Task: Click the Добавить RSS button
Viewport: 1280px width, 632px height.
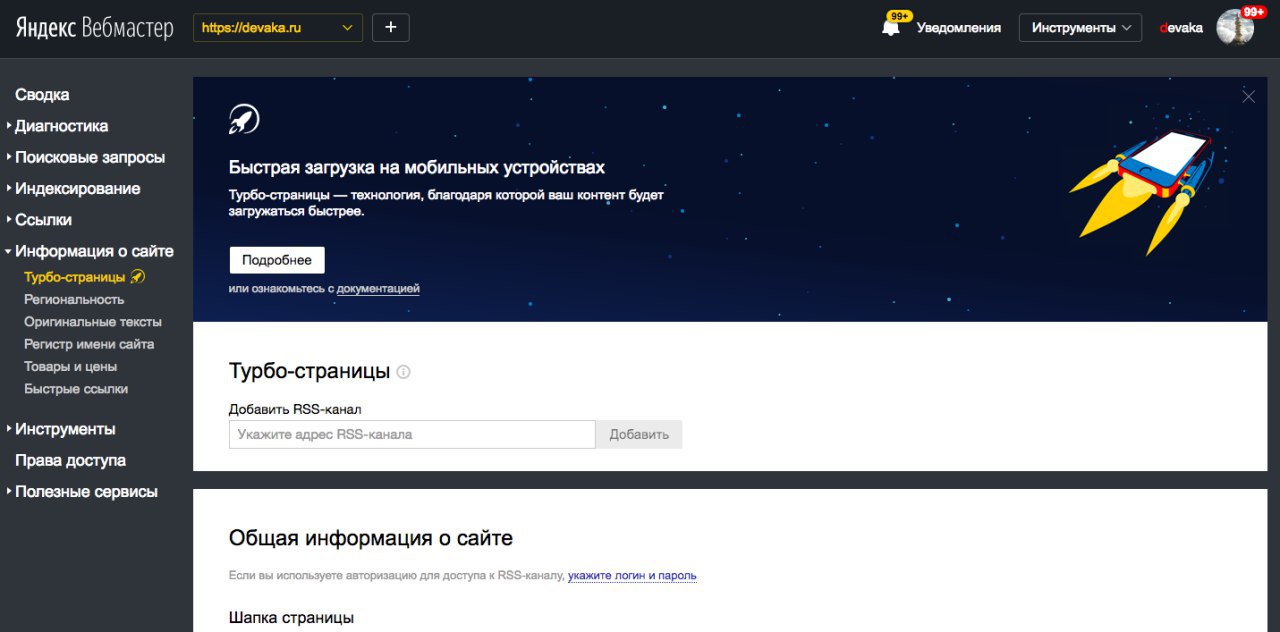Action: [639, 434]
